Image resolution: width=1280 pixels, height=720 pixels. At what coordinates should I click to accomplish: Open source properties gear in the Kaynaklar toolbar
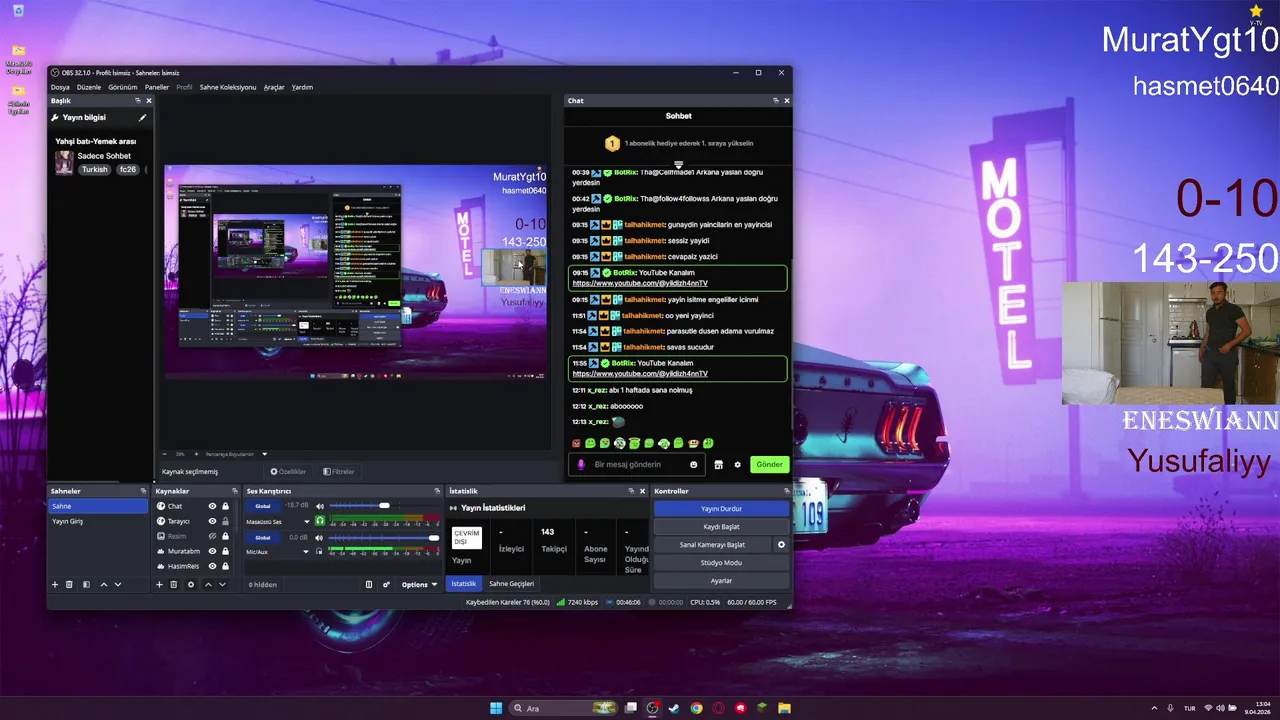coord(191,584)
